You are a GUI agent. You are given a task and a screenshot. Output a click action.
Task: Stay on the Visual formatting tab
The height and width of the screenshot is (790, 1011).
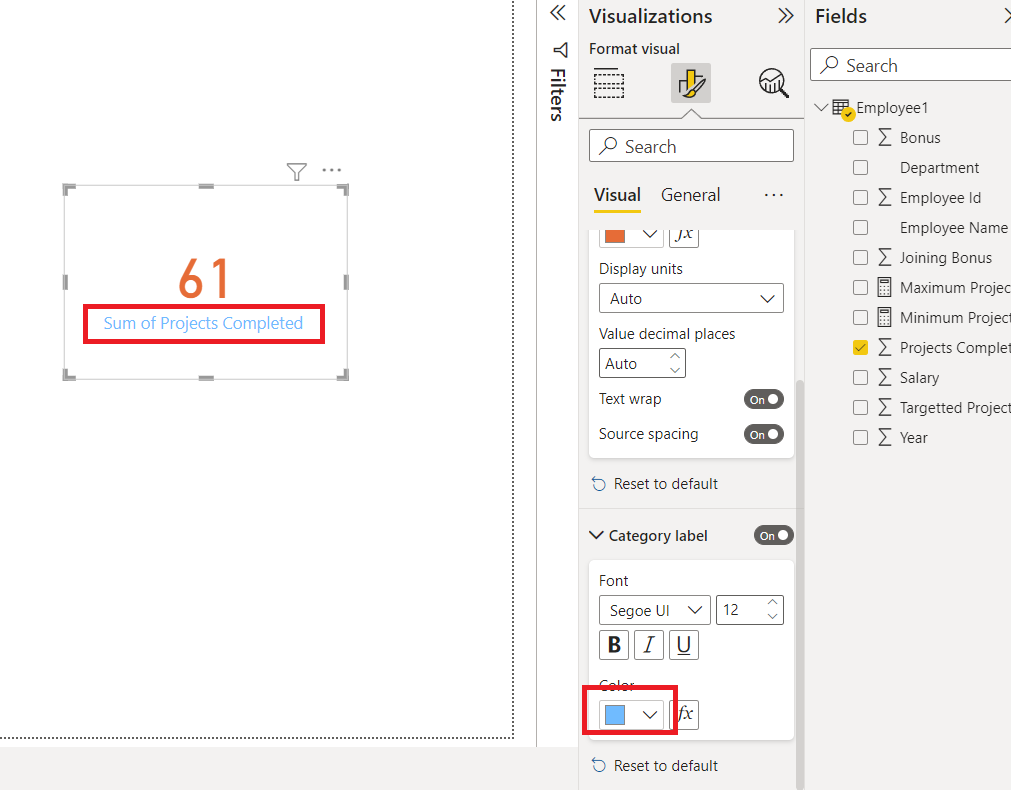tap(617, 194)
